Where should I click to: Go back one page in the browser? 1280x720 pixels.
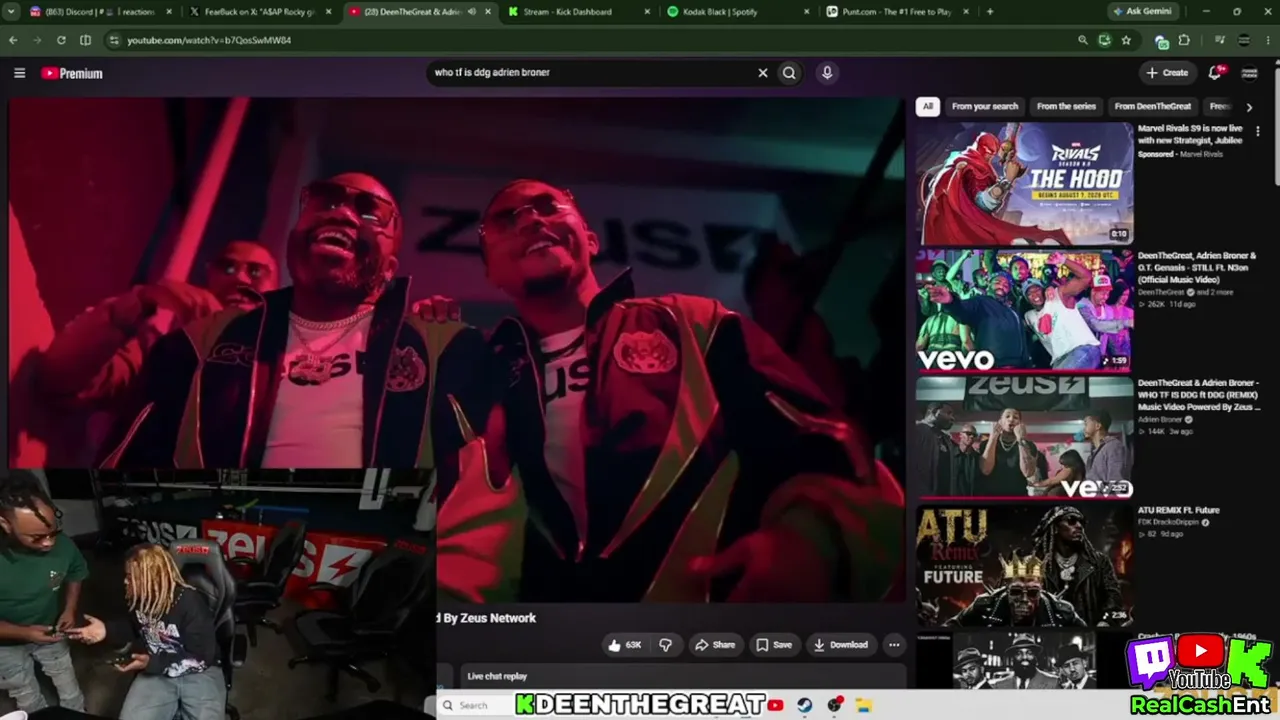(13, 40)
